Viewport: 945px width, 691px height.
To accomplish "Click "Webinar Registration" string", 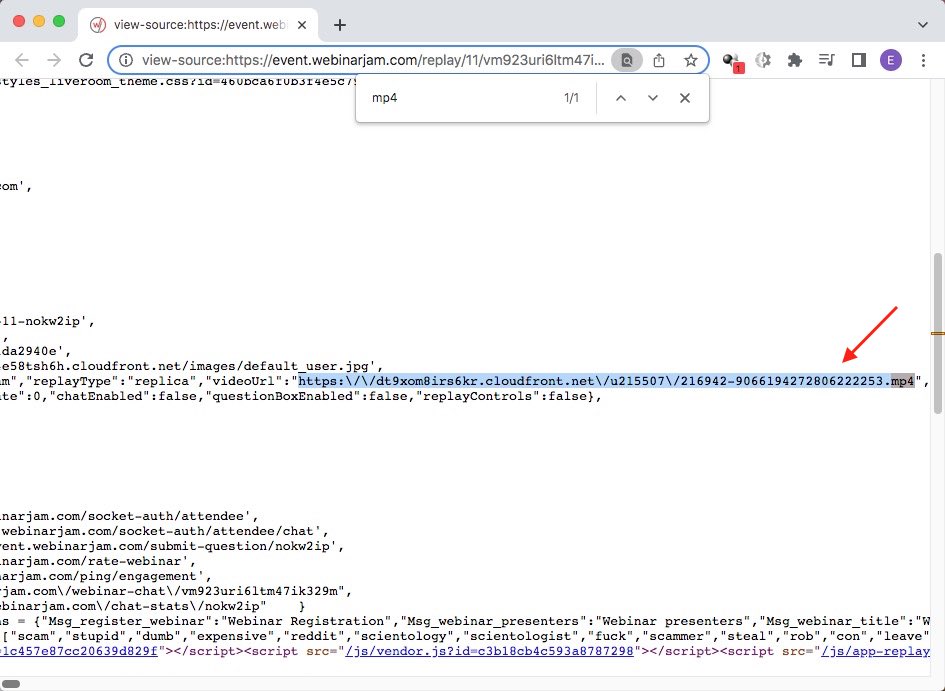I will click(x=307, y=621).
